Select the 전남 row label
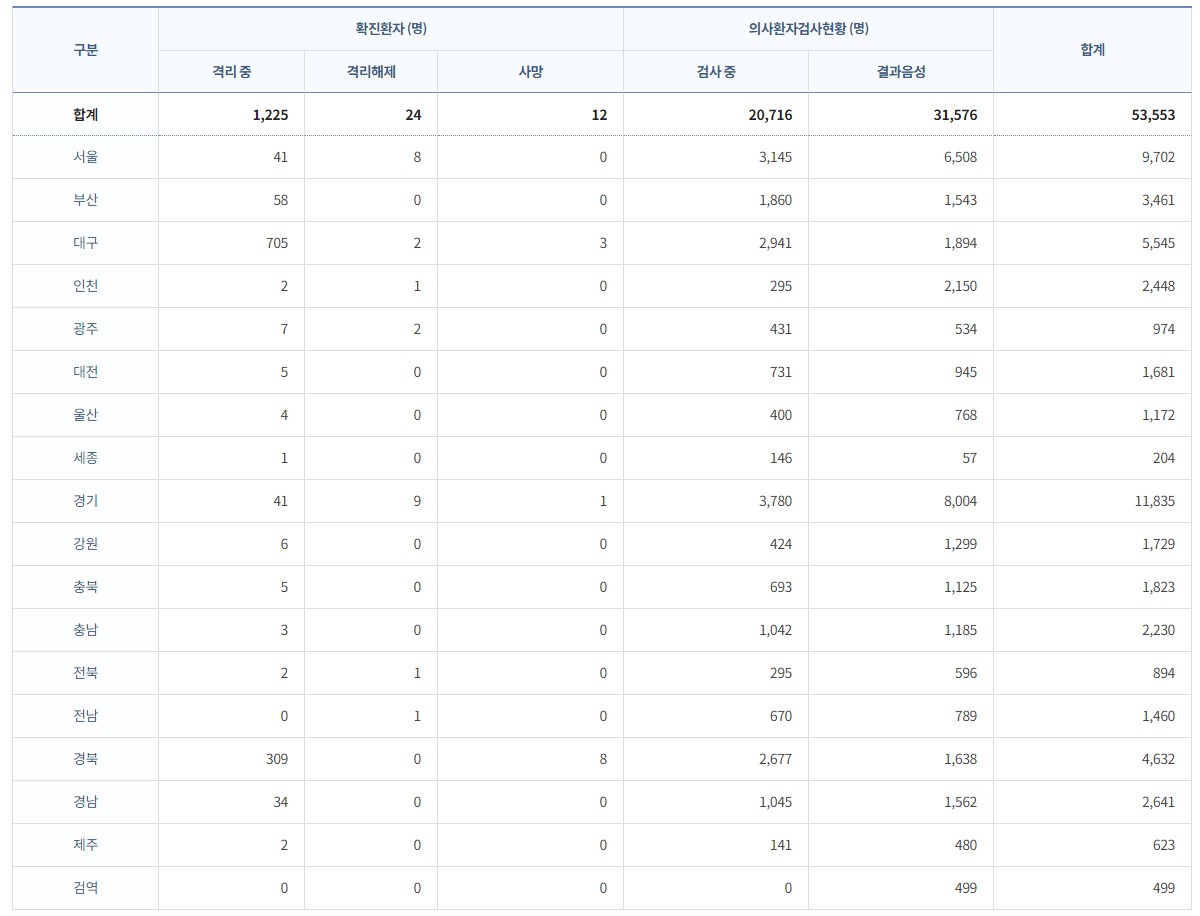 (86, 716)
